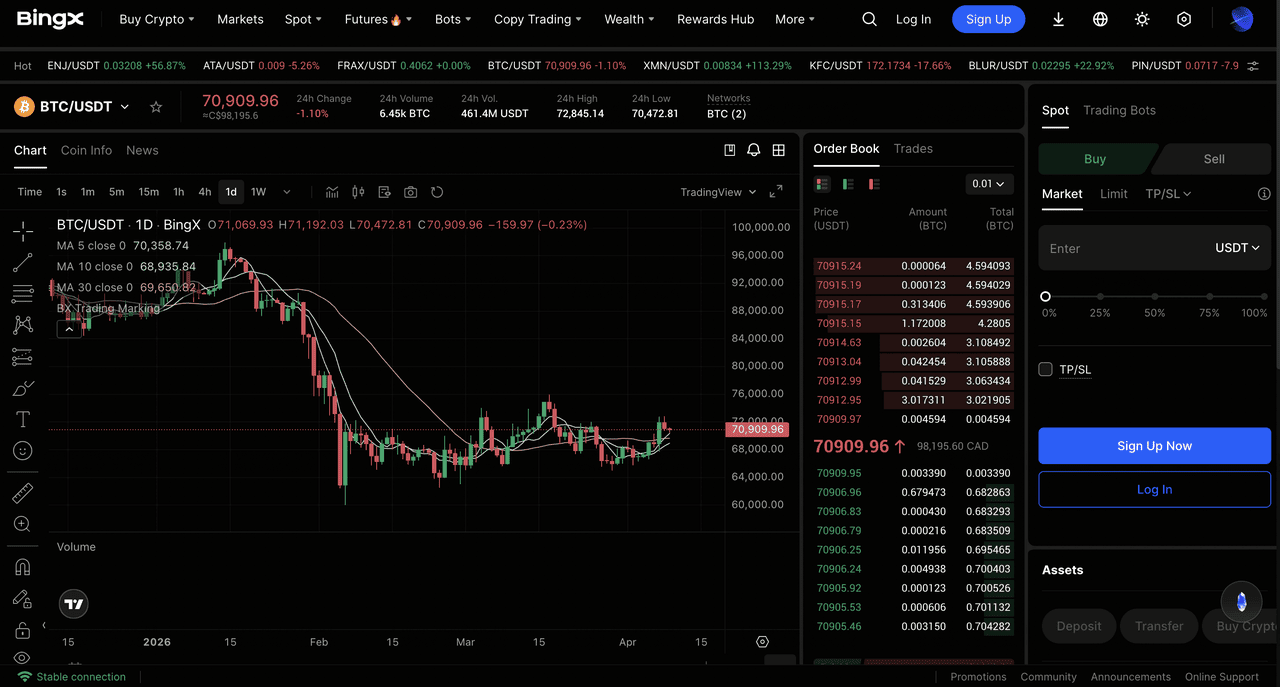Select the Text tool in chart sidebar

point(22,419)
